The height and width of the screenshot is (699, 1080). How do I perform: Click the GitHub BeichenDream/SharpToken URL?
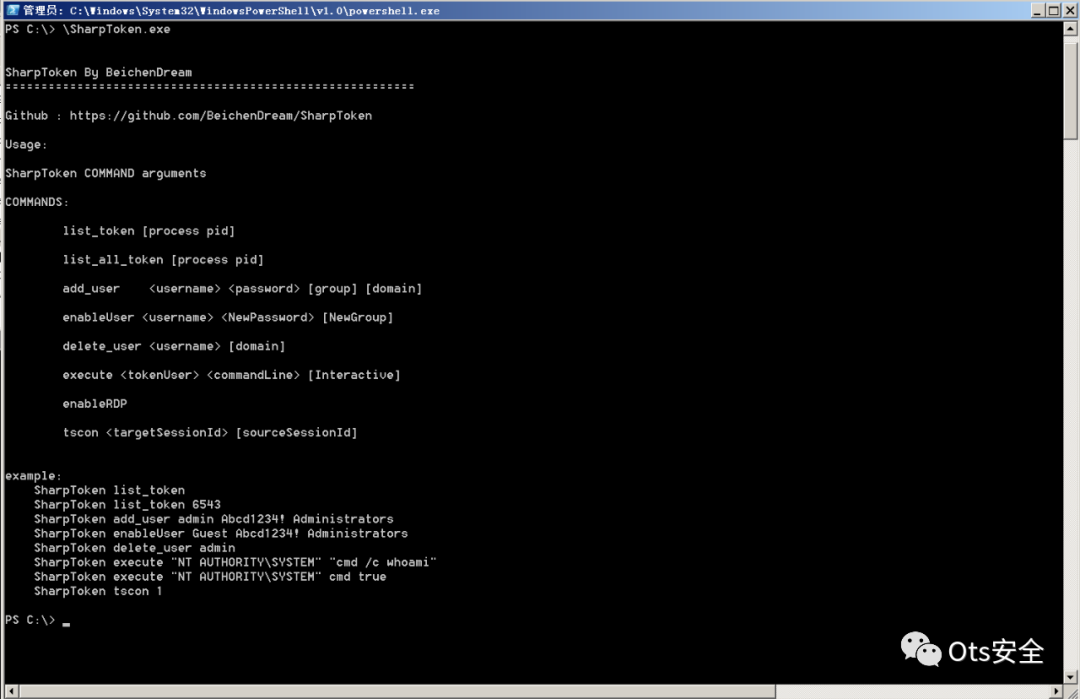220,116
